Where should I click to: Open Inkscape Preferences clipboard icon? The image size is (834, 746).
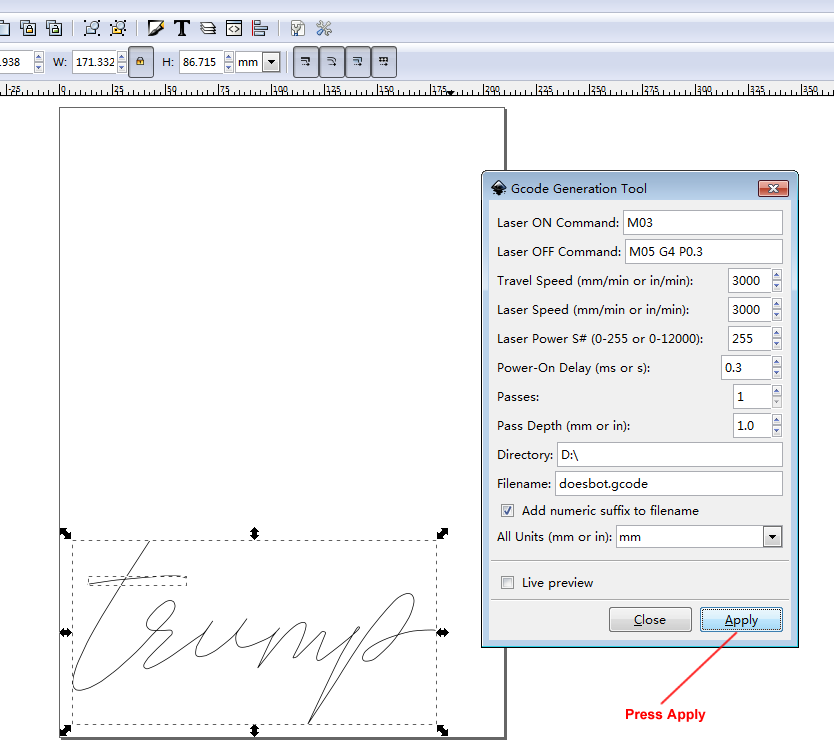[x=298, y=28]
